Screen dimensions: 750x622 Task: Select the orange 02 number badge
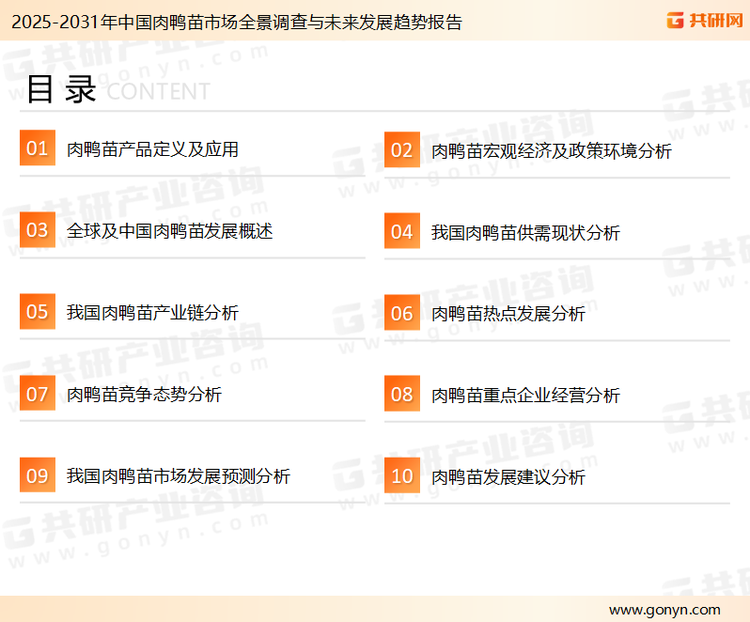pyautogui.click(x=402, y=150)
